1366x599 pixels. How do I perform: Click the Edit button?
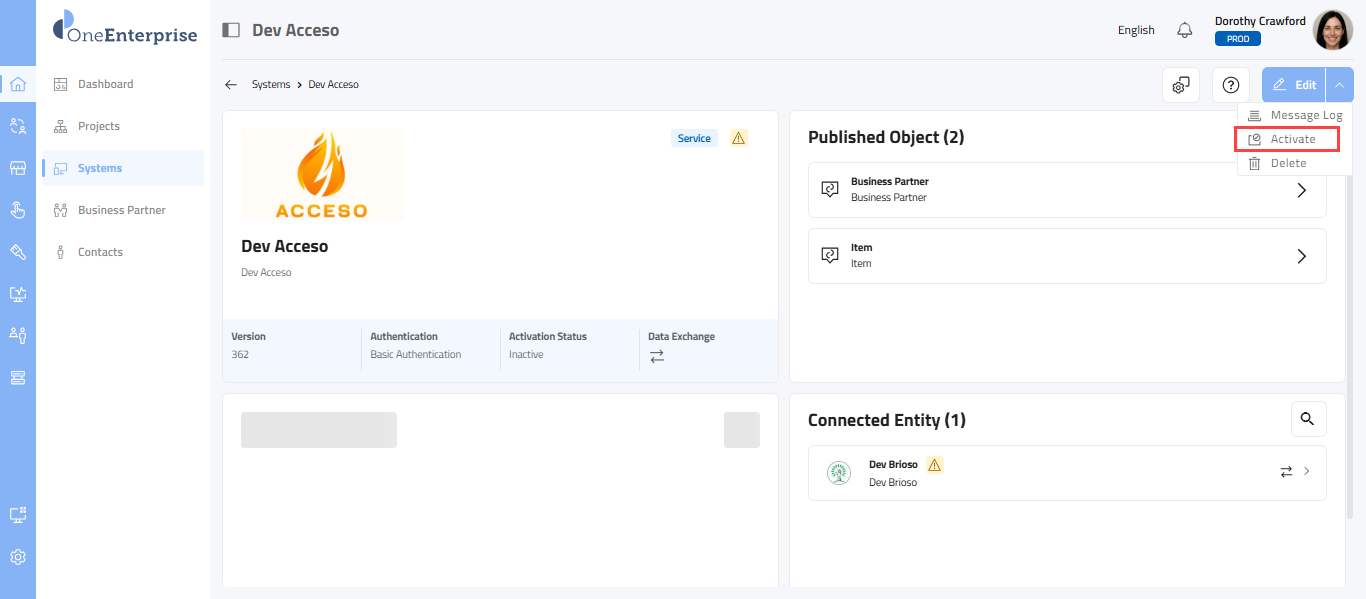click(x=1294, y=85)
